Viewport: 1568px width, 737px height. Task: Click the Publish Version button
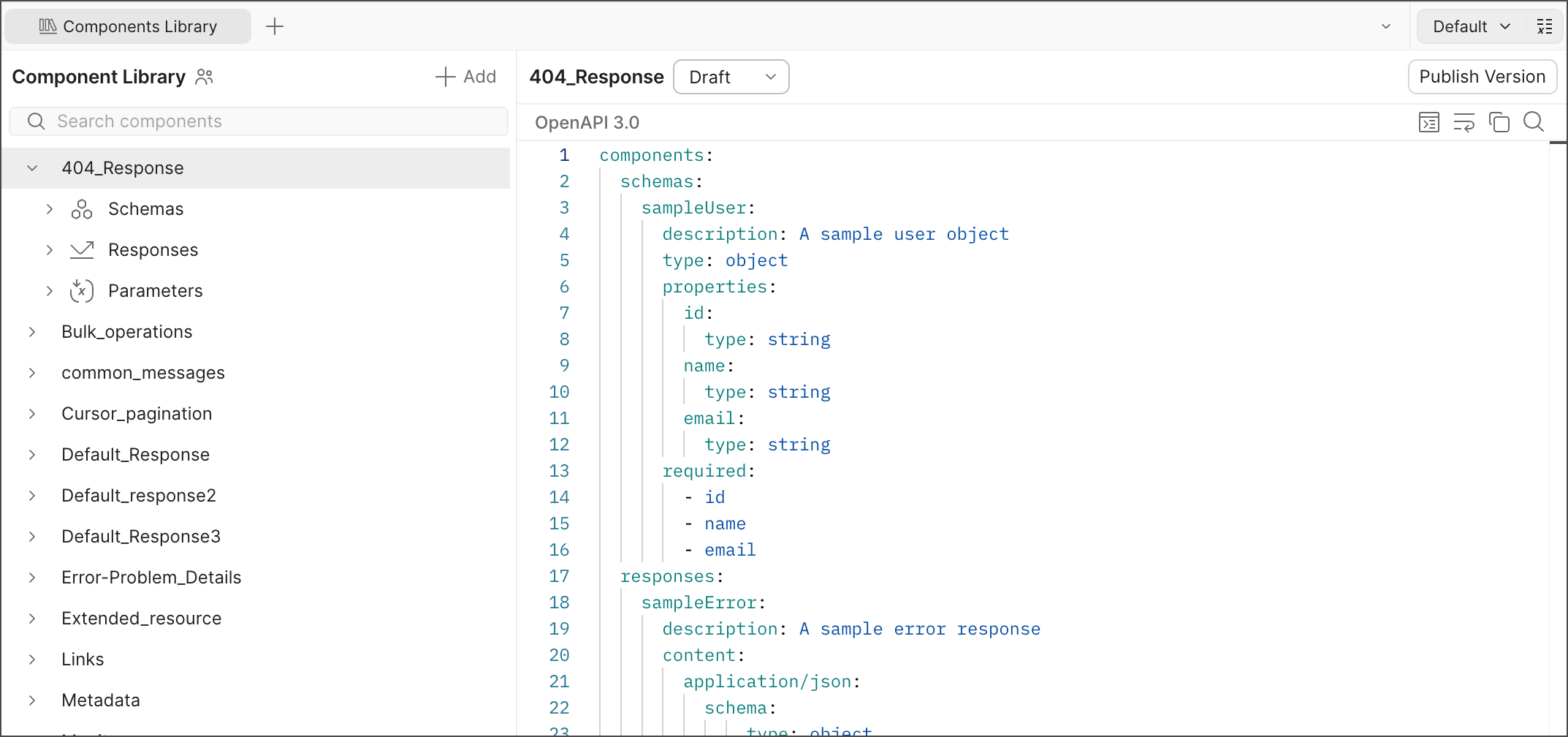pos(1482,77)
